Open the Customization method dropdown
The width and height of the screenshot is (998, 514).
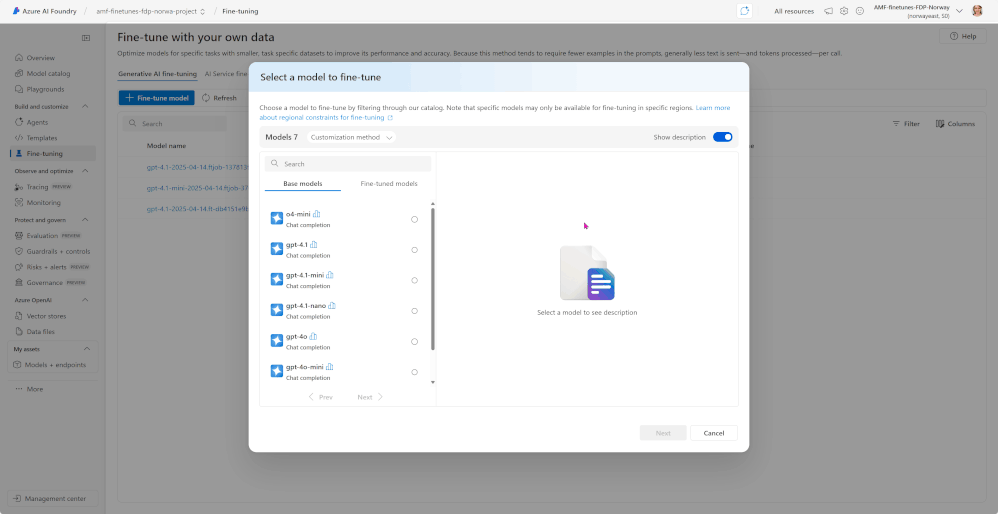(351, 137)
